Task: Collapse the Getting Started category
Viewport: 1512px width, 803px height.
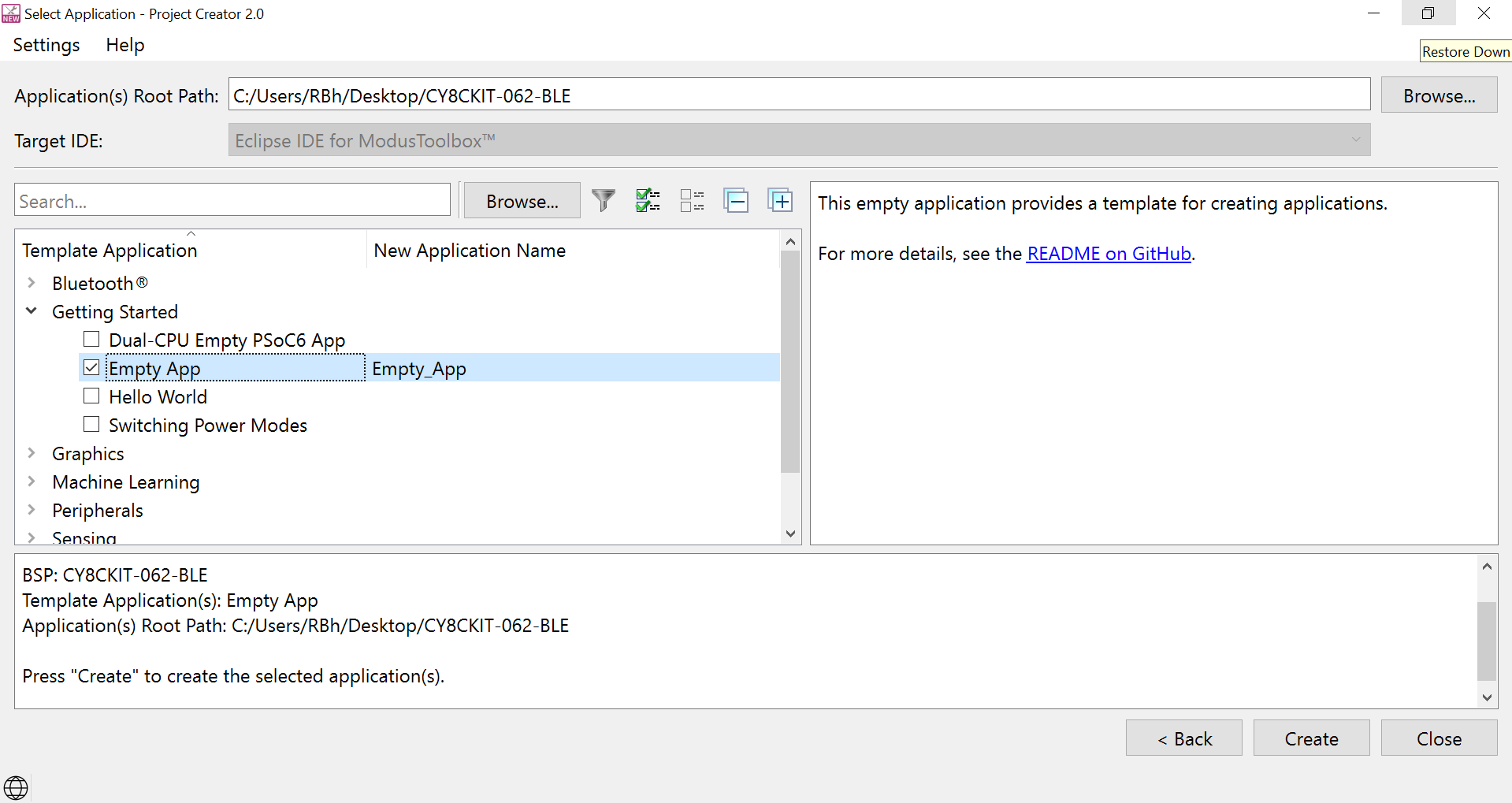Action: pyautogui.click(x=32, y=311)
